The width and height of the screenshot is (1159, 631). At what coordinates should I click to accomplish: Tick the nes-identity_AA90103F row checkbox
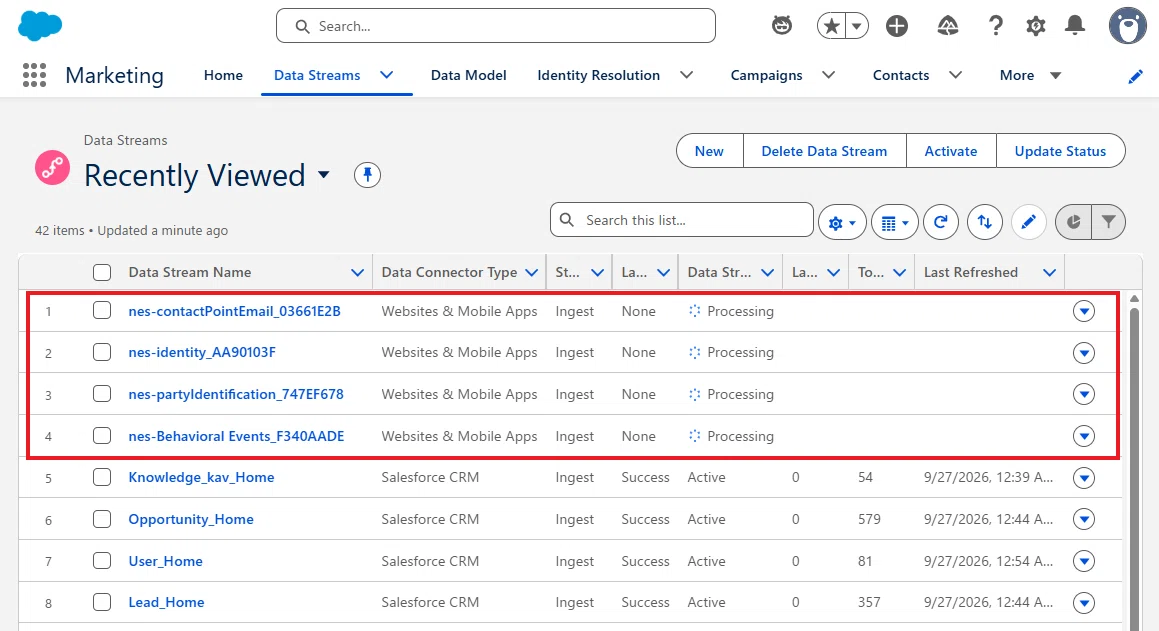click(102, 352)
